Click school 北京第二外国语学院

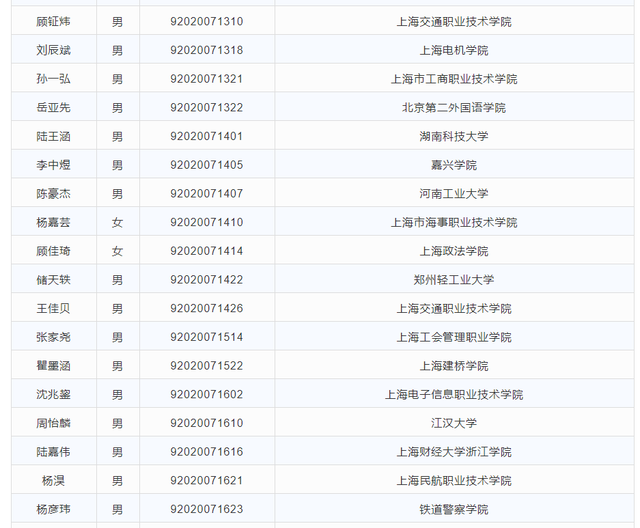[x=454, y=107]
